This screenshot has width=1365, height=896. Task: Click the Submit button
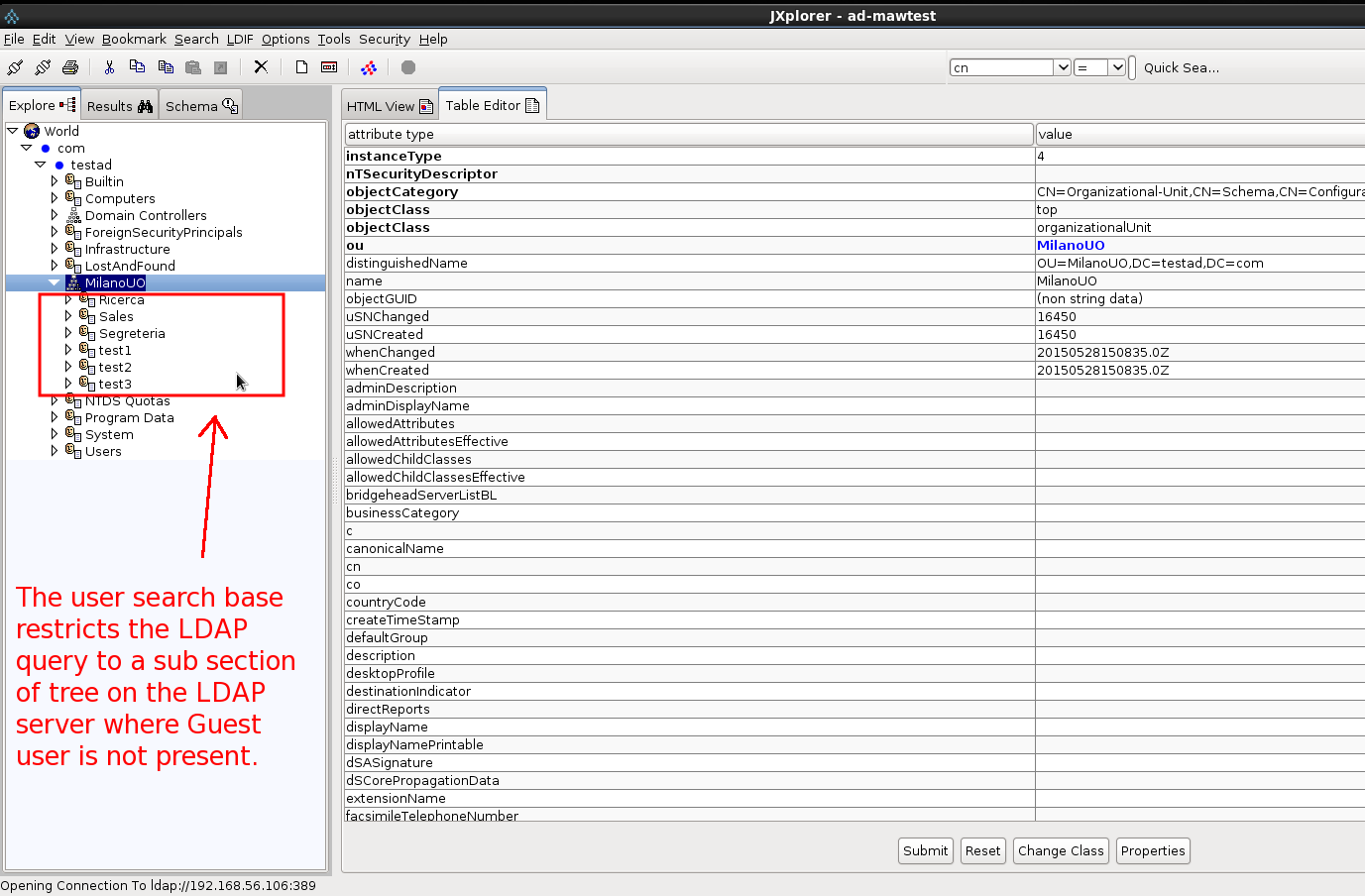coord(926,850)
